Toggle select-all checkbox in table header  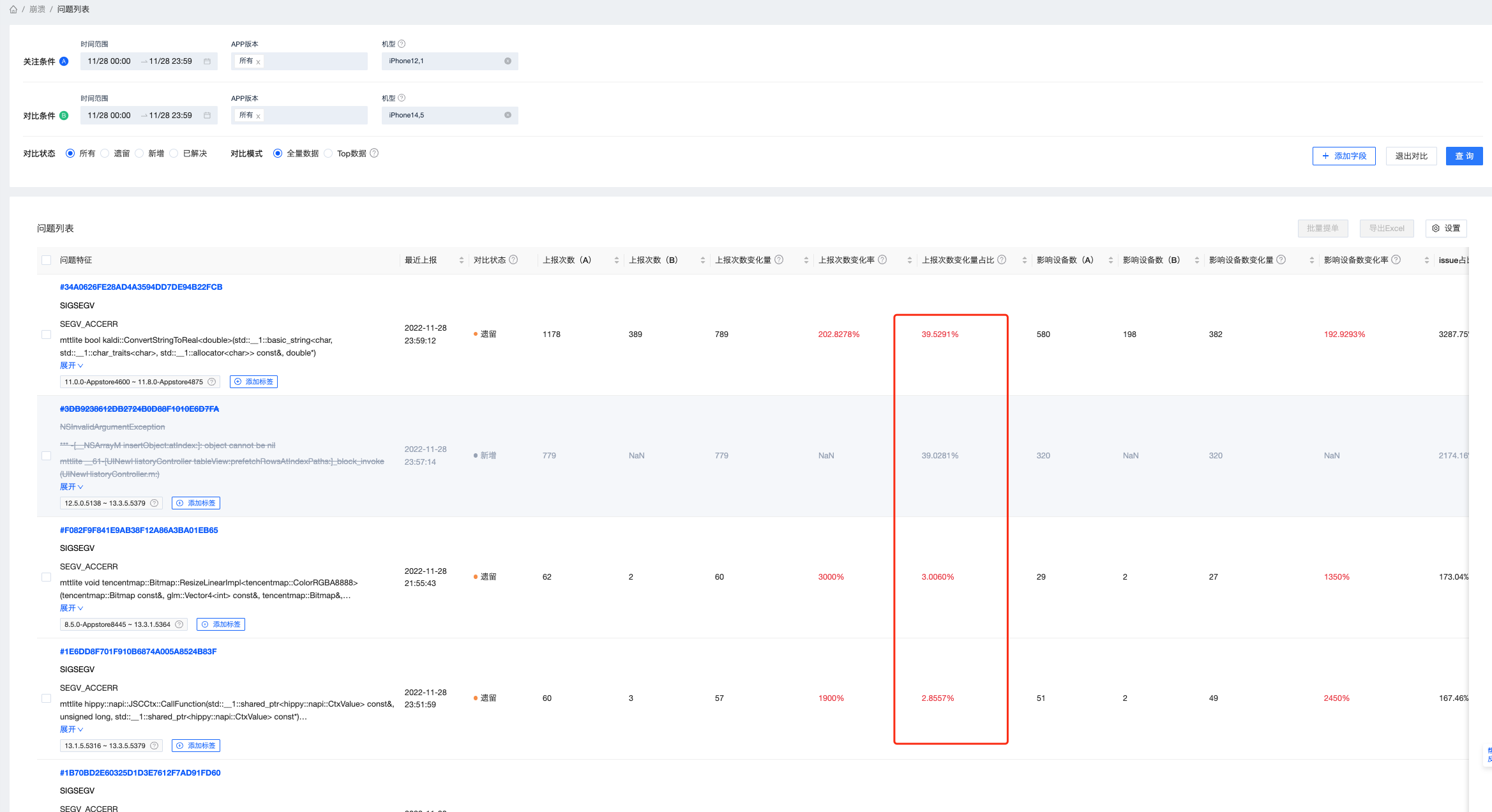(46, 260)
